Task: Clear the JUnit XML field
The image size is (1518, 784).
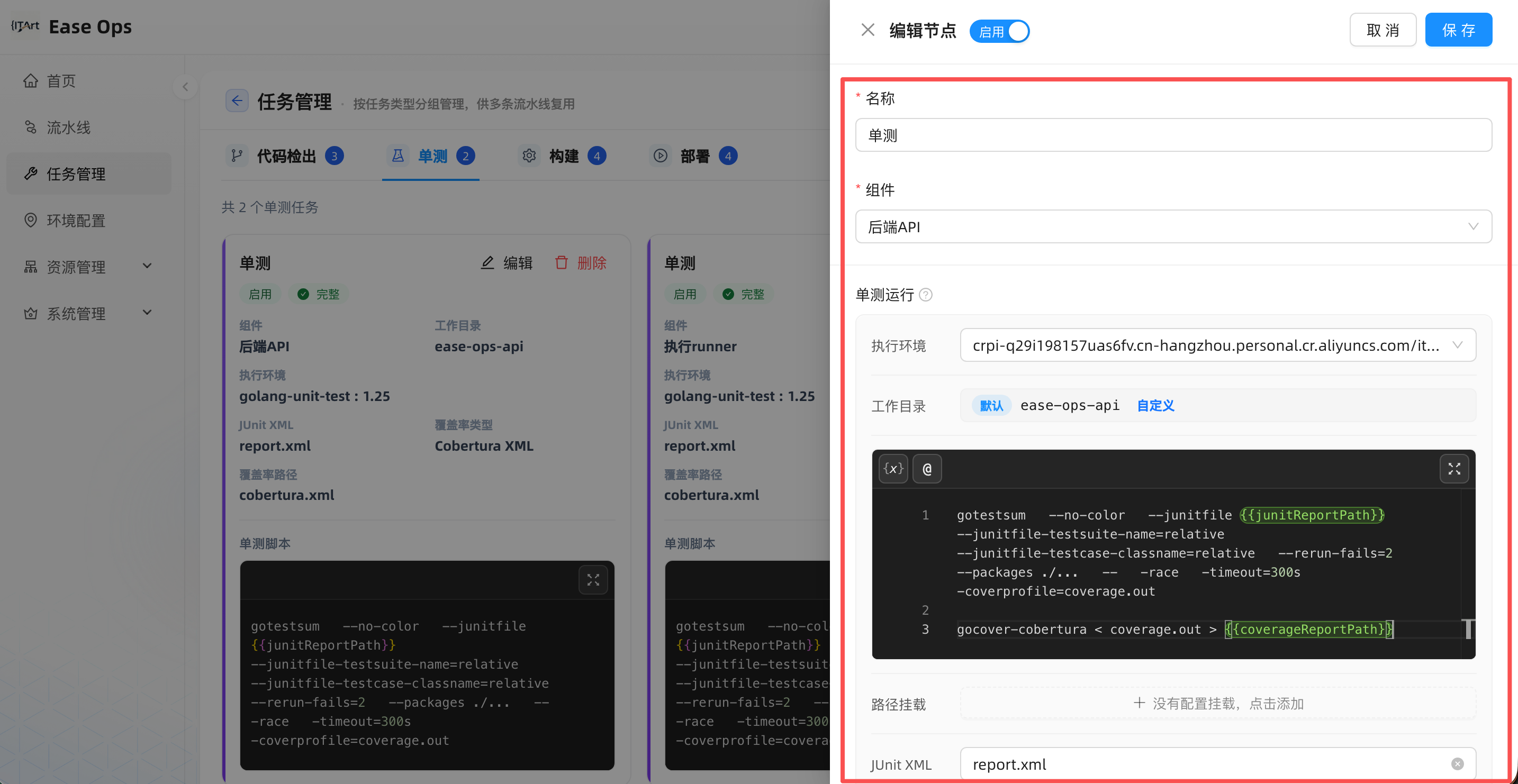Action: [x=1457, y=764]
